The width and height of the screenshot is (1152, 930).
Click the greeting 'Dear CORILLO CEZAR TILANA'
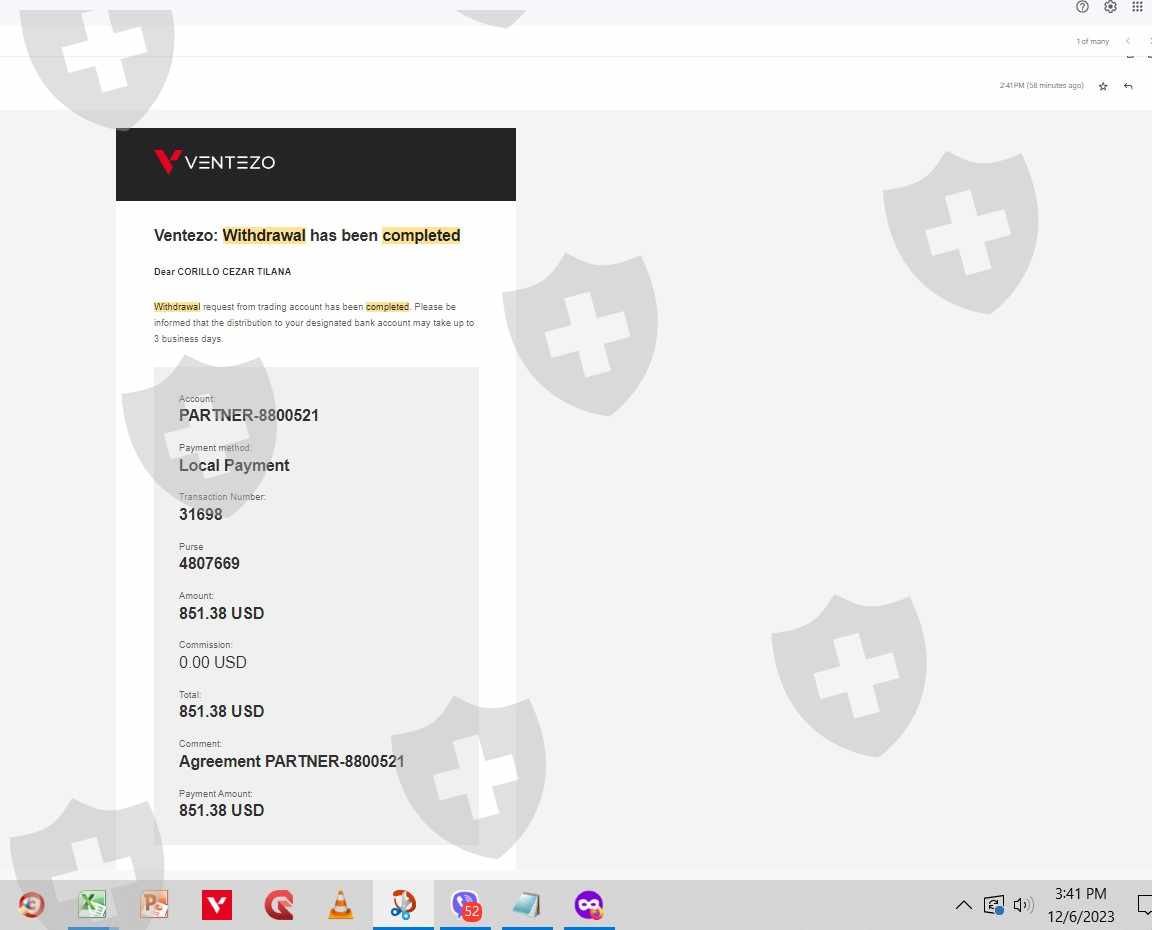coord(222,271)
